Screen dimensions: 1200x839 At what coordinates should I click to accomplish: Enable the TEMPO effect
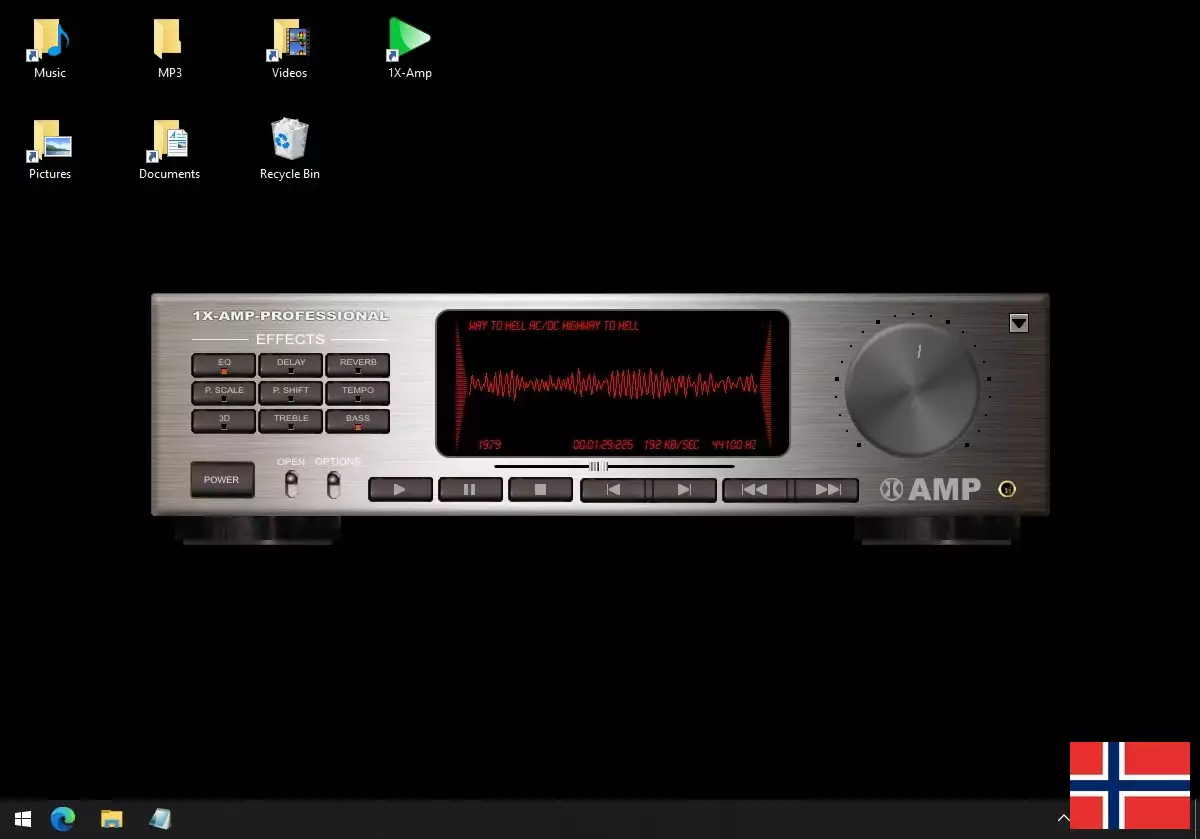[x=357, y=391]
